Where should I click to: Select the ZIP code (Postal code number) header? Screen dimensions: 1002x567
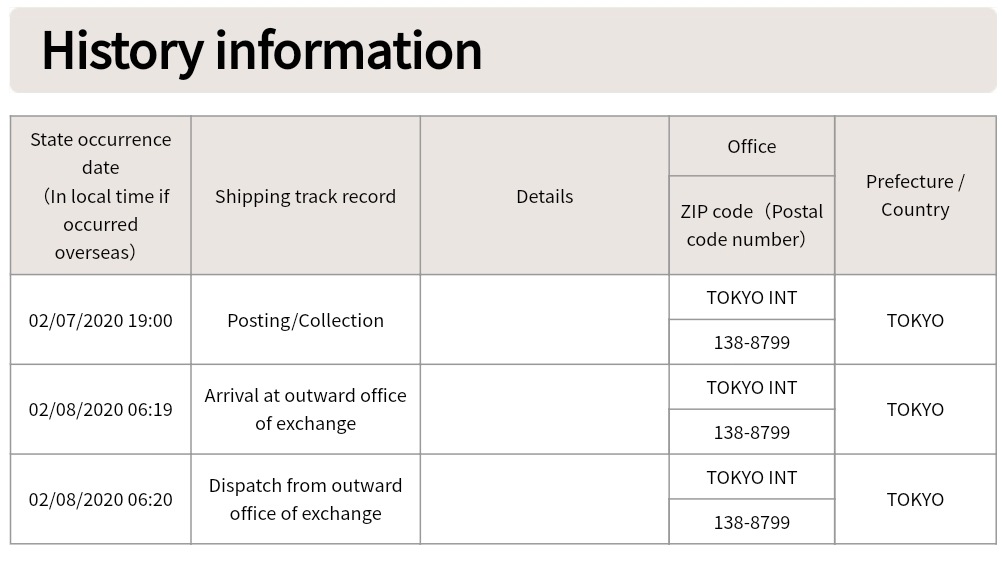coord(752,226)
